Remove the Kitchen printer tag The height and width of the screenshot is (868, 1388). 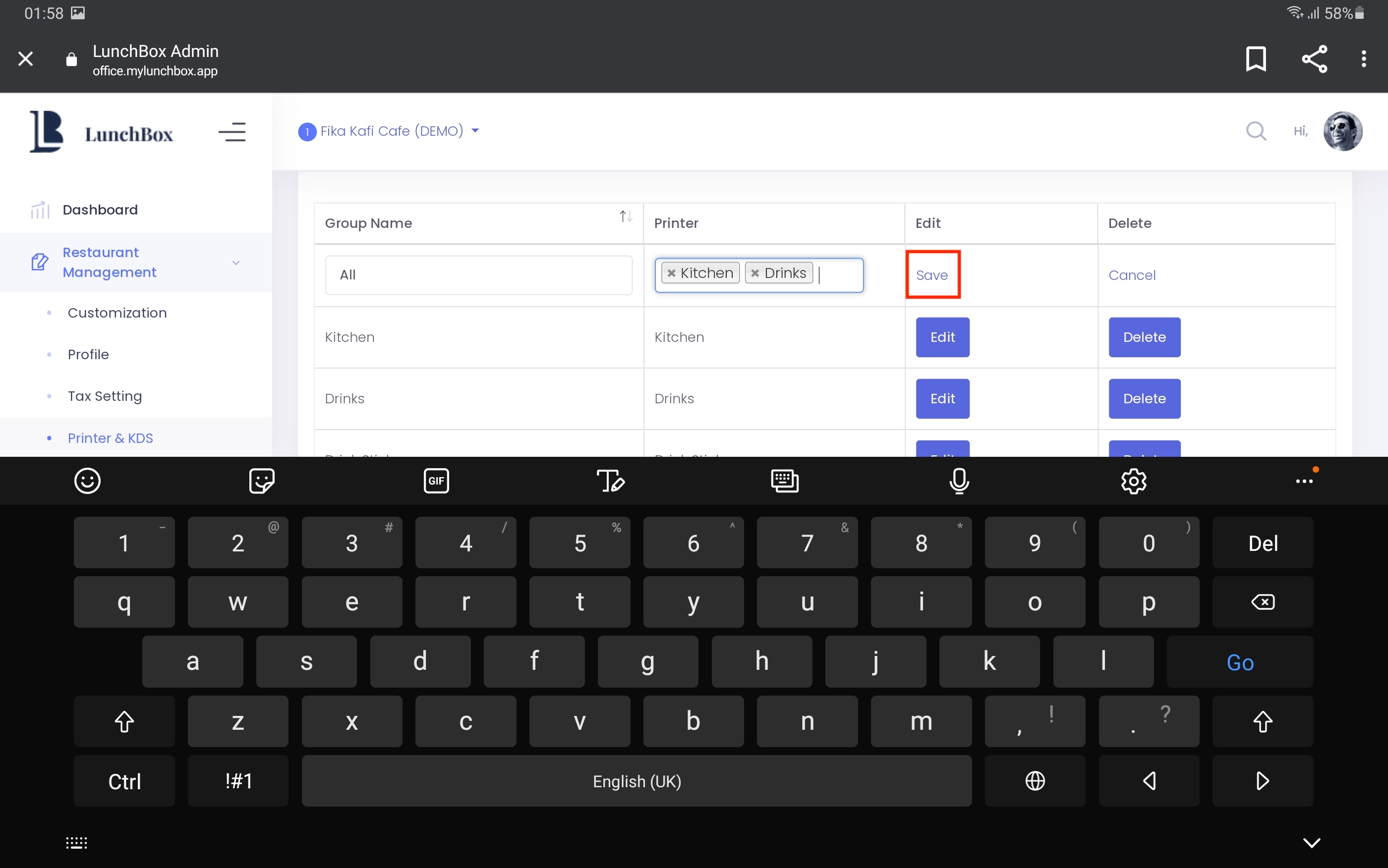point(671,273)
